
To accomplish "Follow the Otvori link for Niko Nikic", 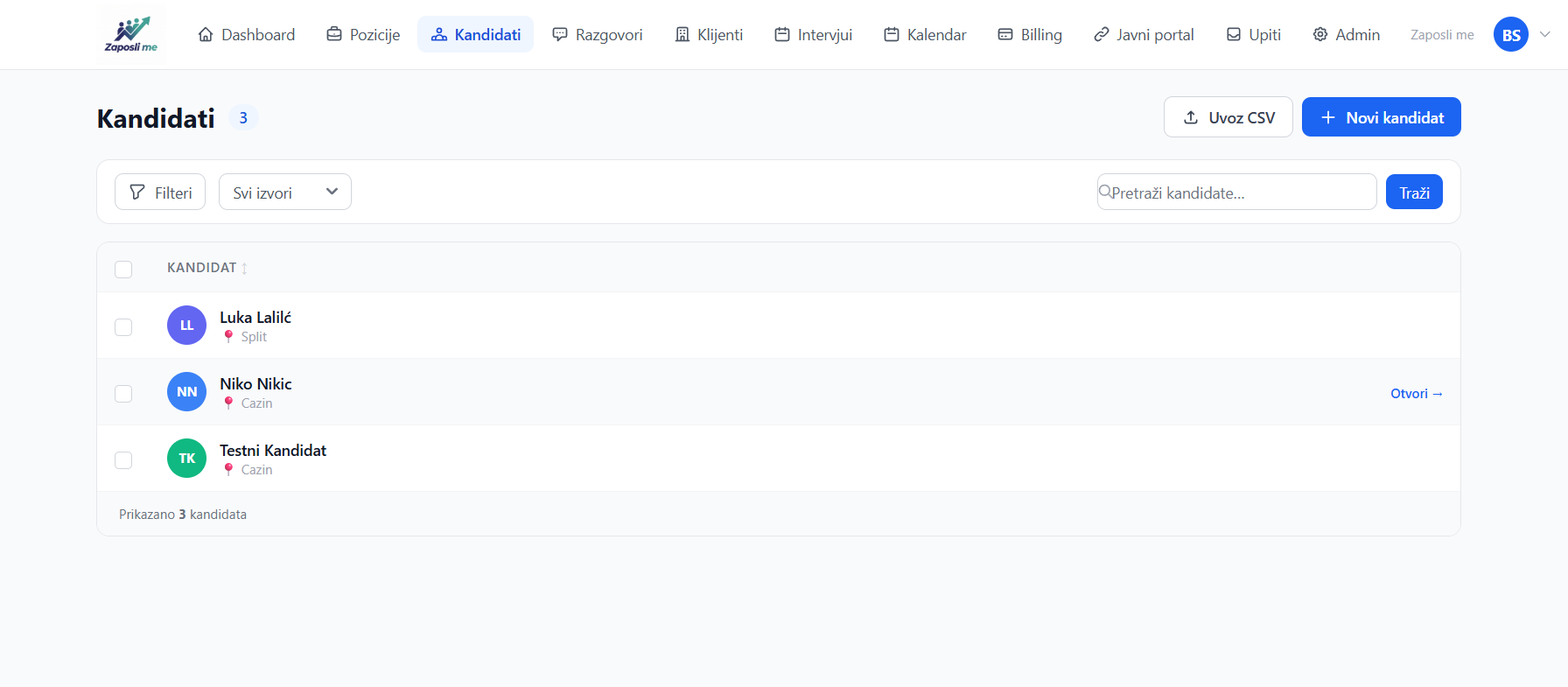I will pos(1416,394).
